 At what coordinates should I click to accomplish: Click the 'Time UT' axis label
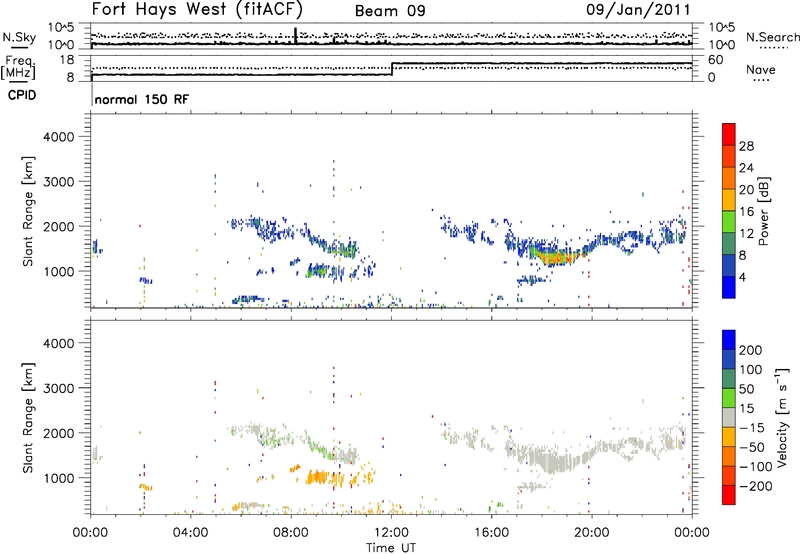tap(391, 548)
